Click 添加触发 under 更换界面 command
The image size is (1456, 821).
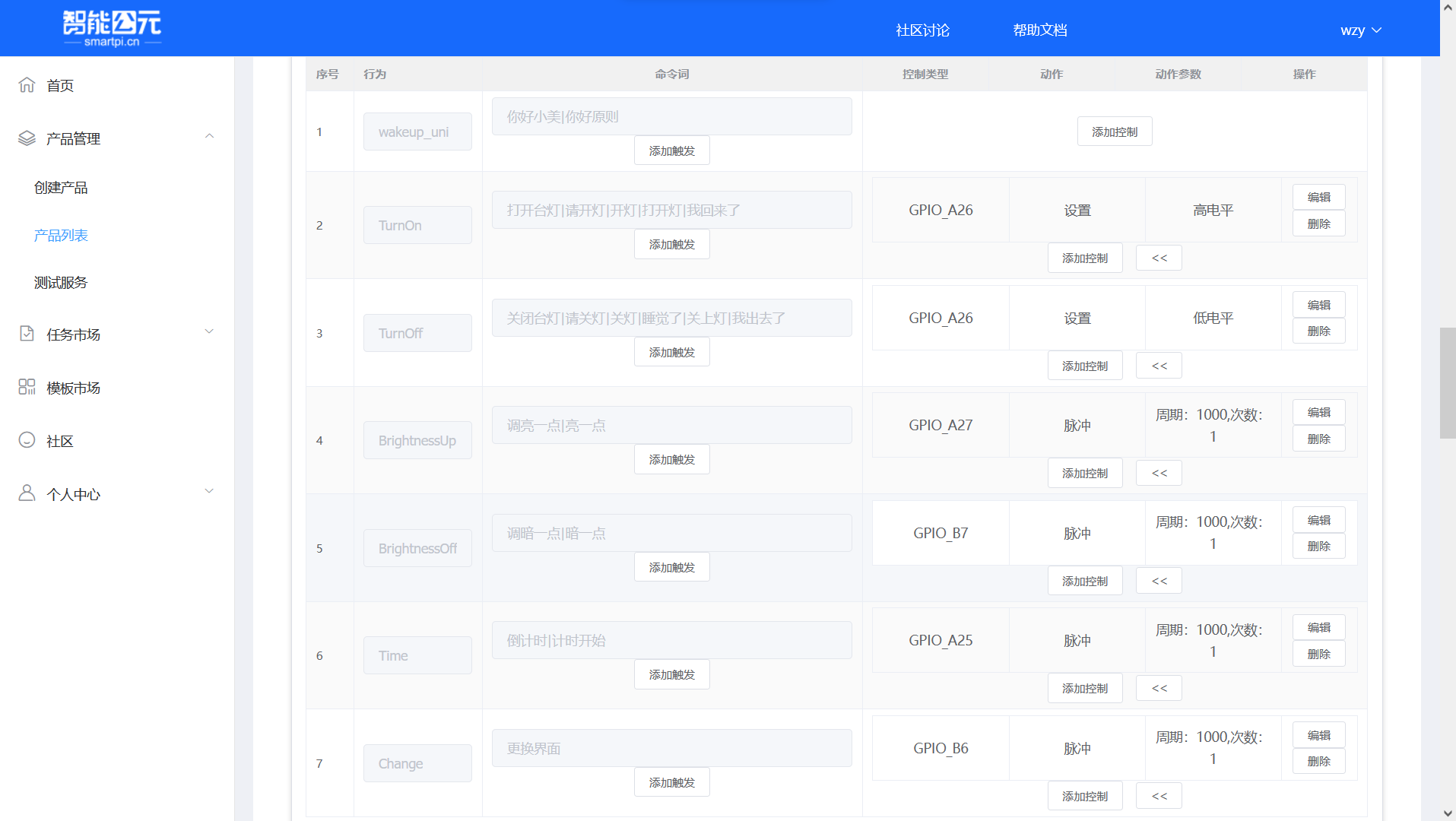click(672, 782)
